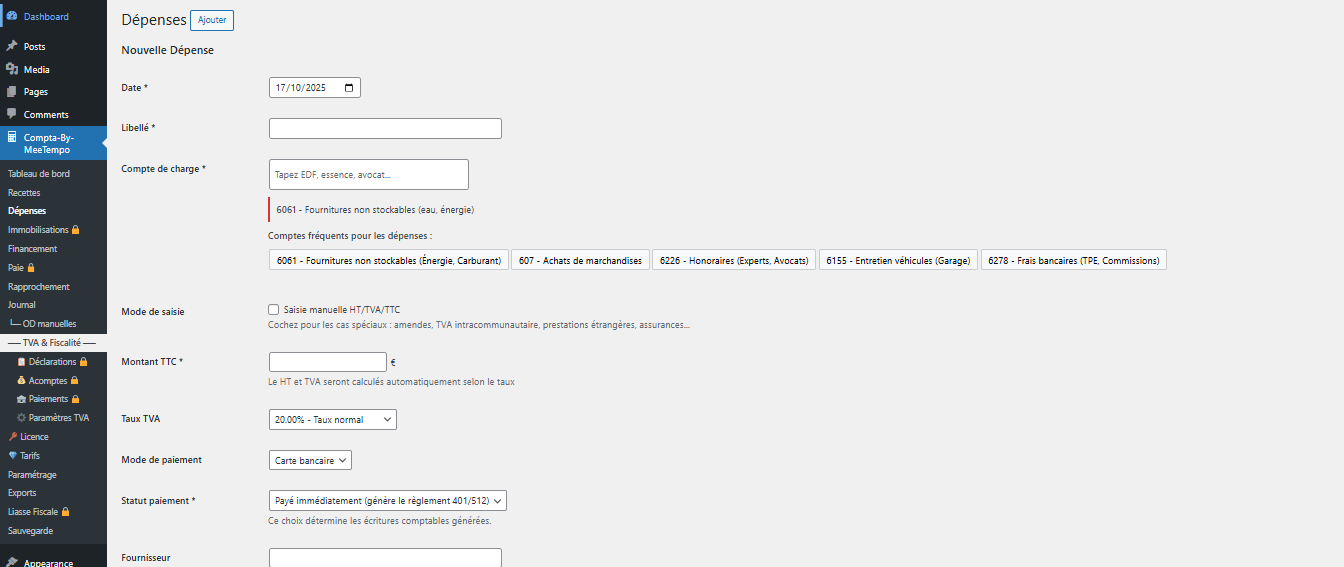Go to Recettes in the submenu
Image resolution: width=1344 pixels, height=567 pixels.
tap(24, 192)
